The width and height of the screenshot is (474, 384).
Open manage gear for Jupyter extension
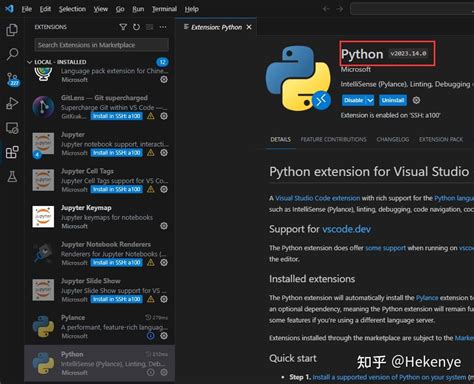click(x=164, y=153)
